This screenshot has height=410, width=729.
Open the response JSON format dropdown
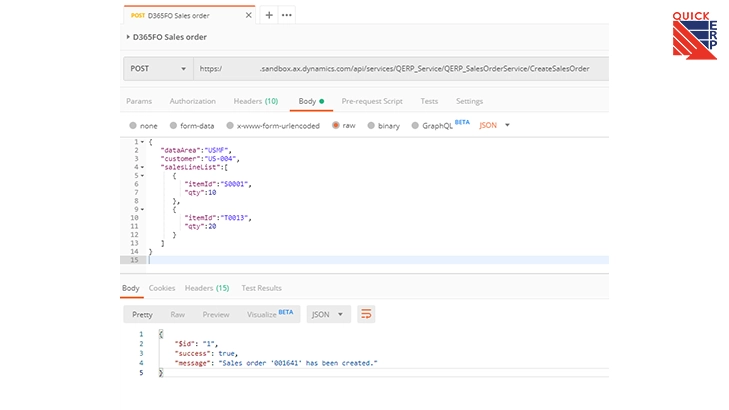(328, 315)
